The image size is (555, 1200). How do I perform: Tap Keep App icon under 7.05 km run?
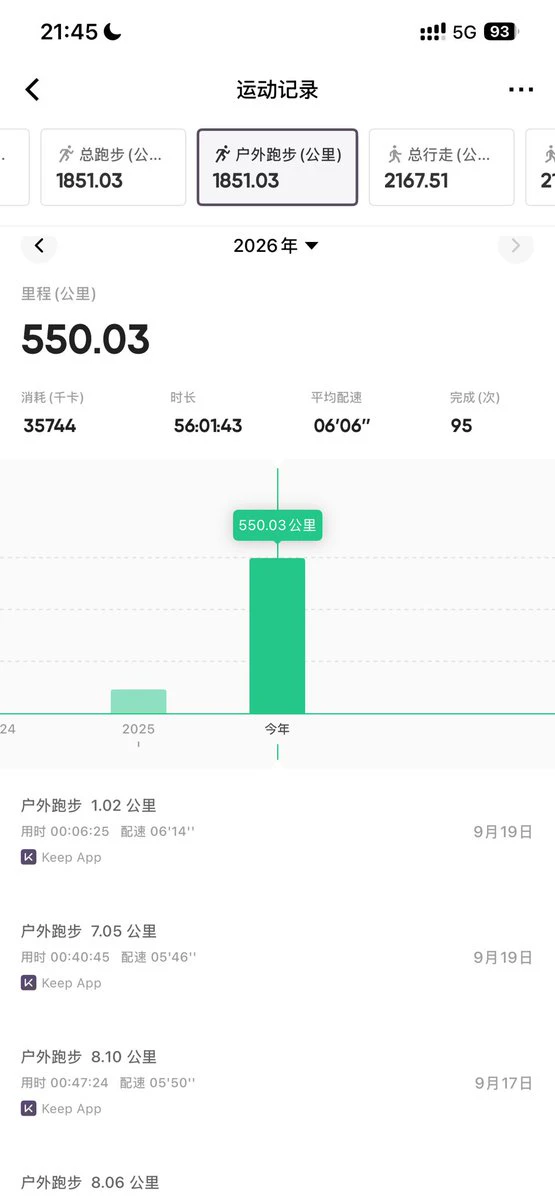(29, 983)
